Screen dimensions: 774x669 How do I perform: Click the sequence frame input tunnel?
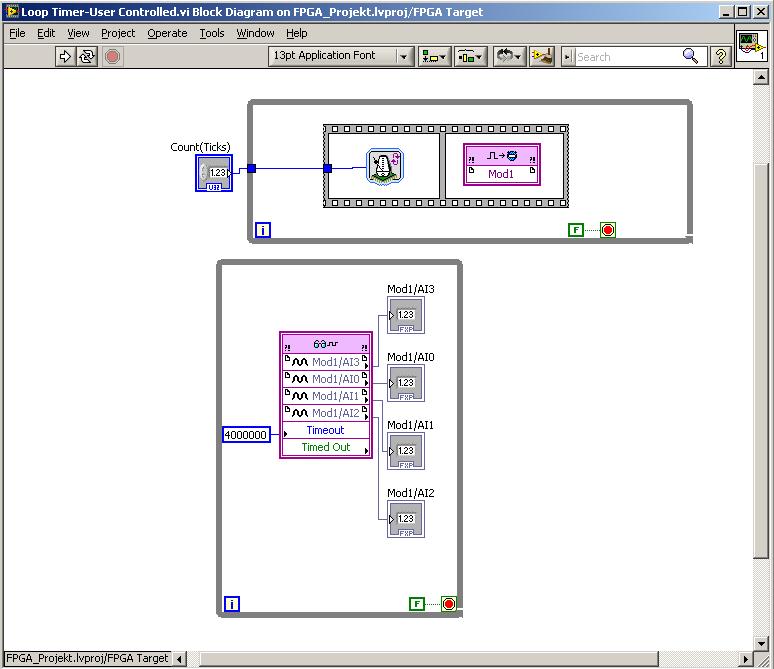coord(327,168)
